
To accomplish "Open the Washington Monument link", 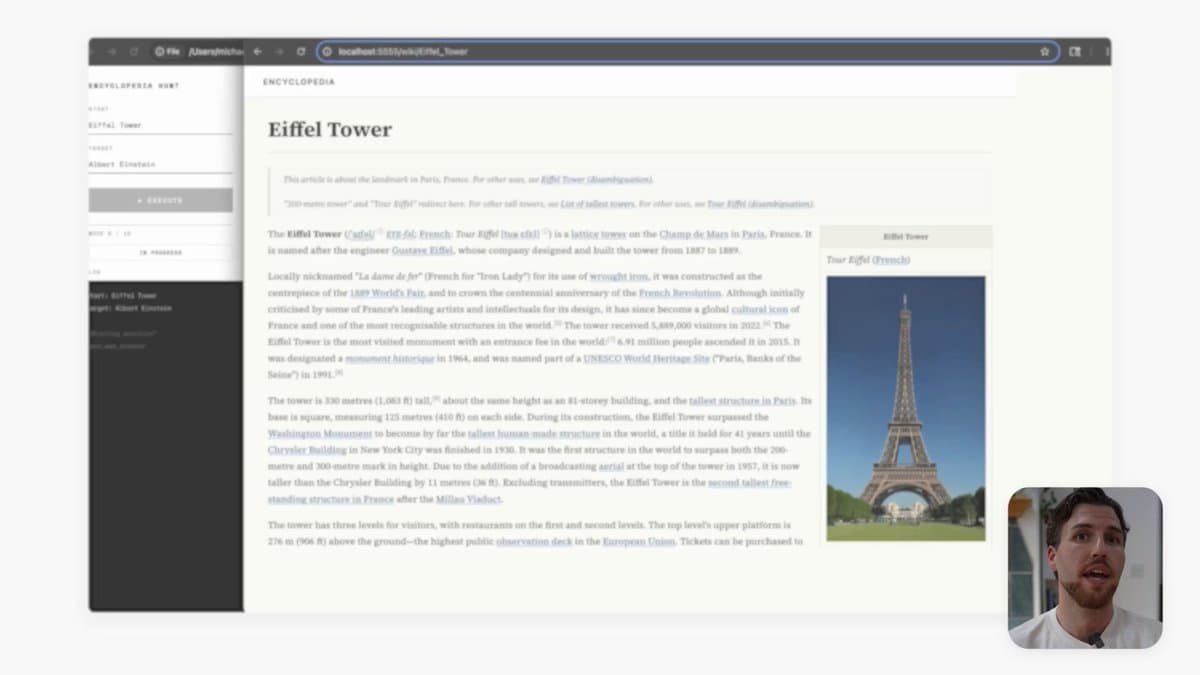I will [x=320, y=434].
